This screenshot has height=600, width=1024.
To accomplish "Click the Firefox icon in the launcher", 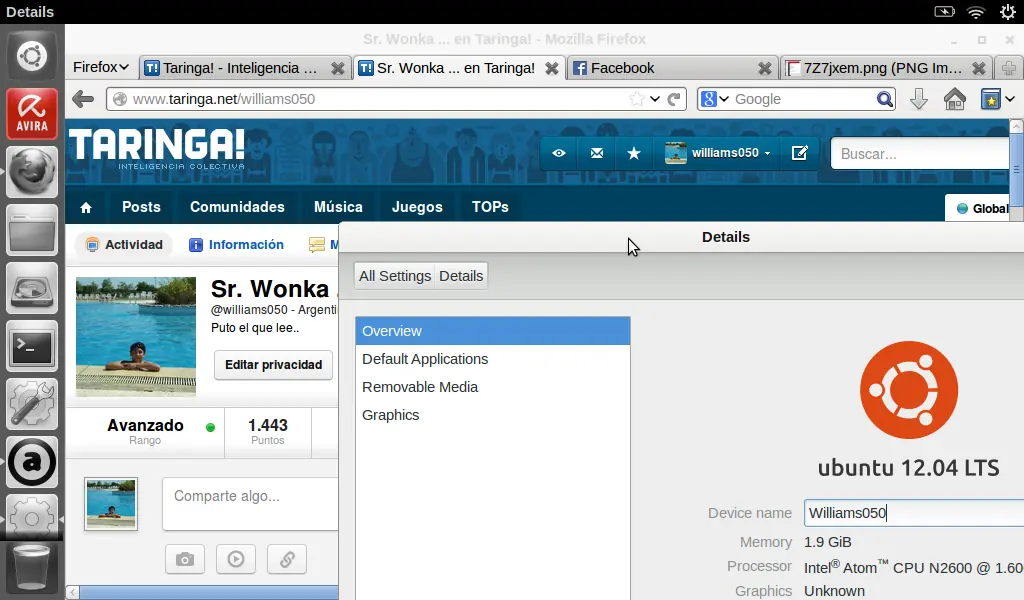I will (31, 171).
